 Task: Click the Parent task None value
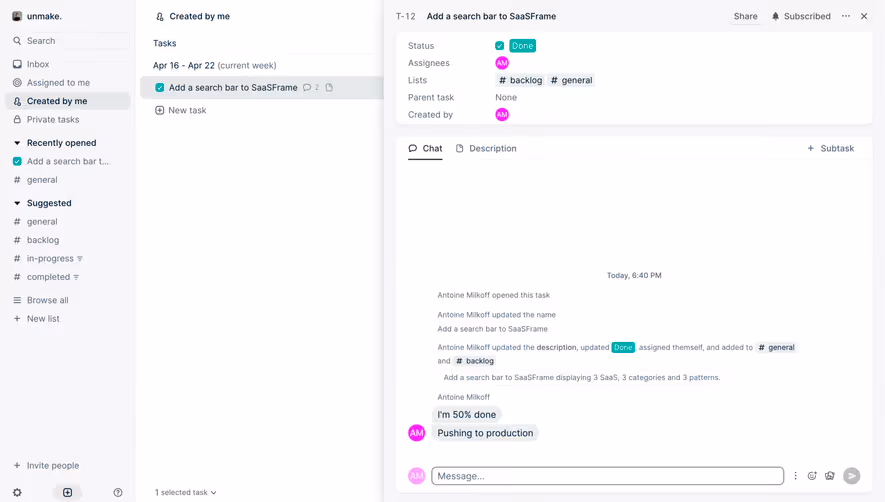click(506, 98)
